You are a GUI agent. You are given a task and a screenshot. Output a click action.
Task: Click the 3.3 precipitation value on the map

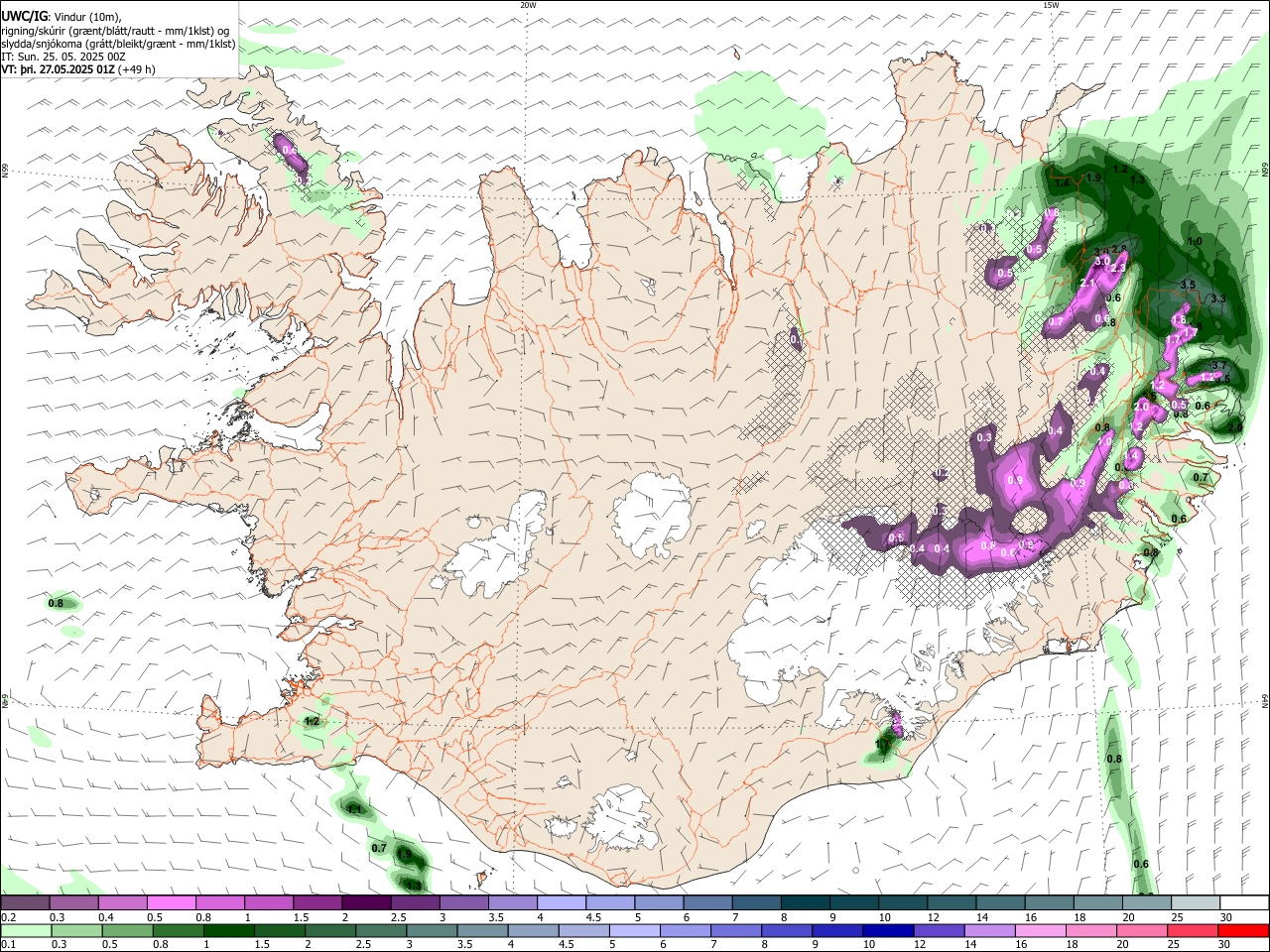[1218, 298]
